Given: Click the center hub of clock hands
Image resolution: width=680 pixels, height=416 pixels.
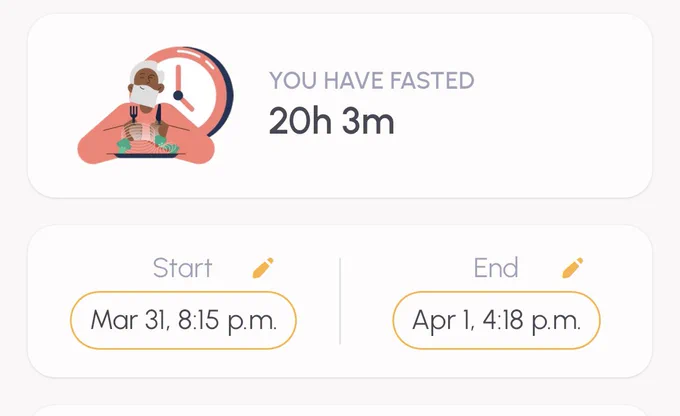Looking at the screenshot, I should click(178, 95).
